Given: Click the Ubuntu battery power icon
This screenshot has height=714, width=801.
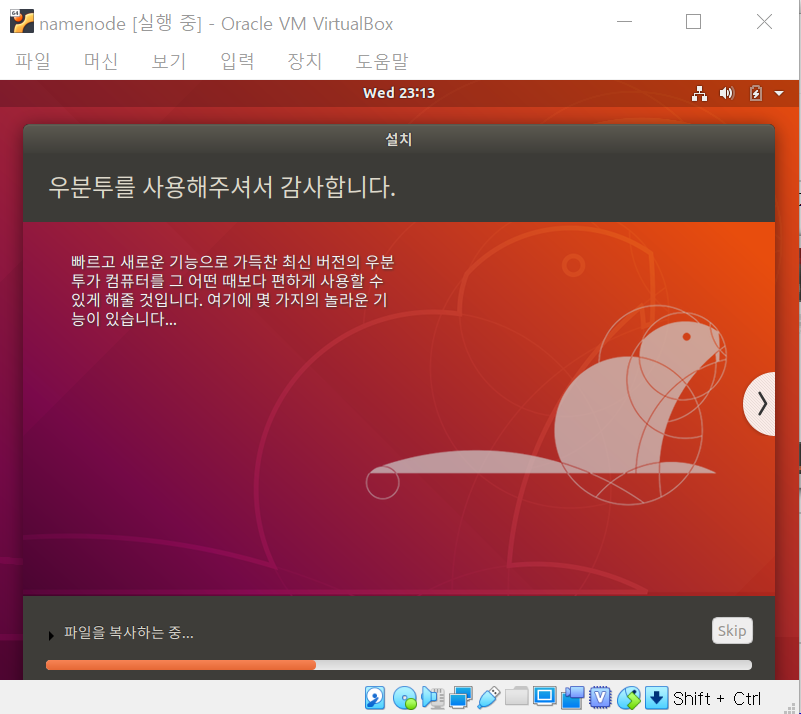Looking at the screenshot, I should [756, 93].
